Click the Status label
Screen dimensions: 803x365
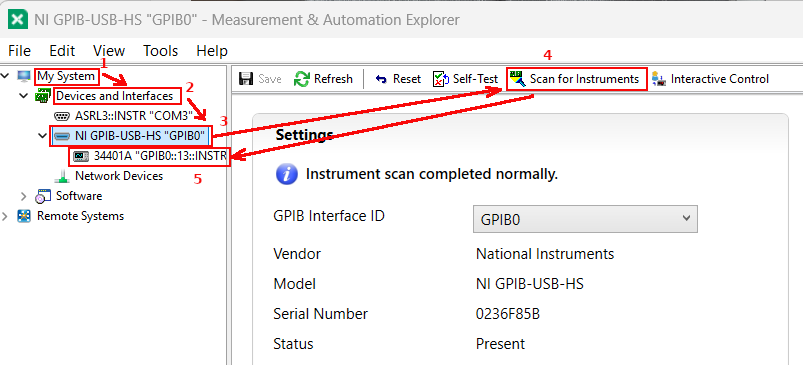pos(293,343)
